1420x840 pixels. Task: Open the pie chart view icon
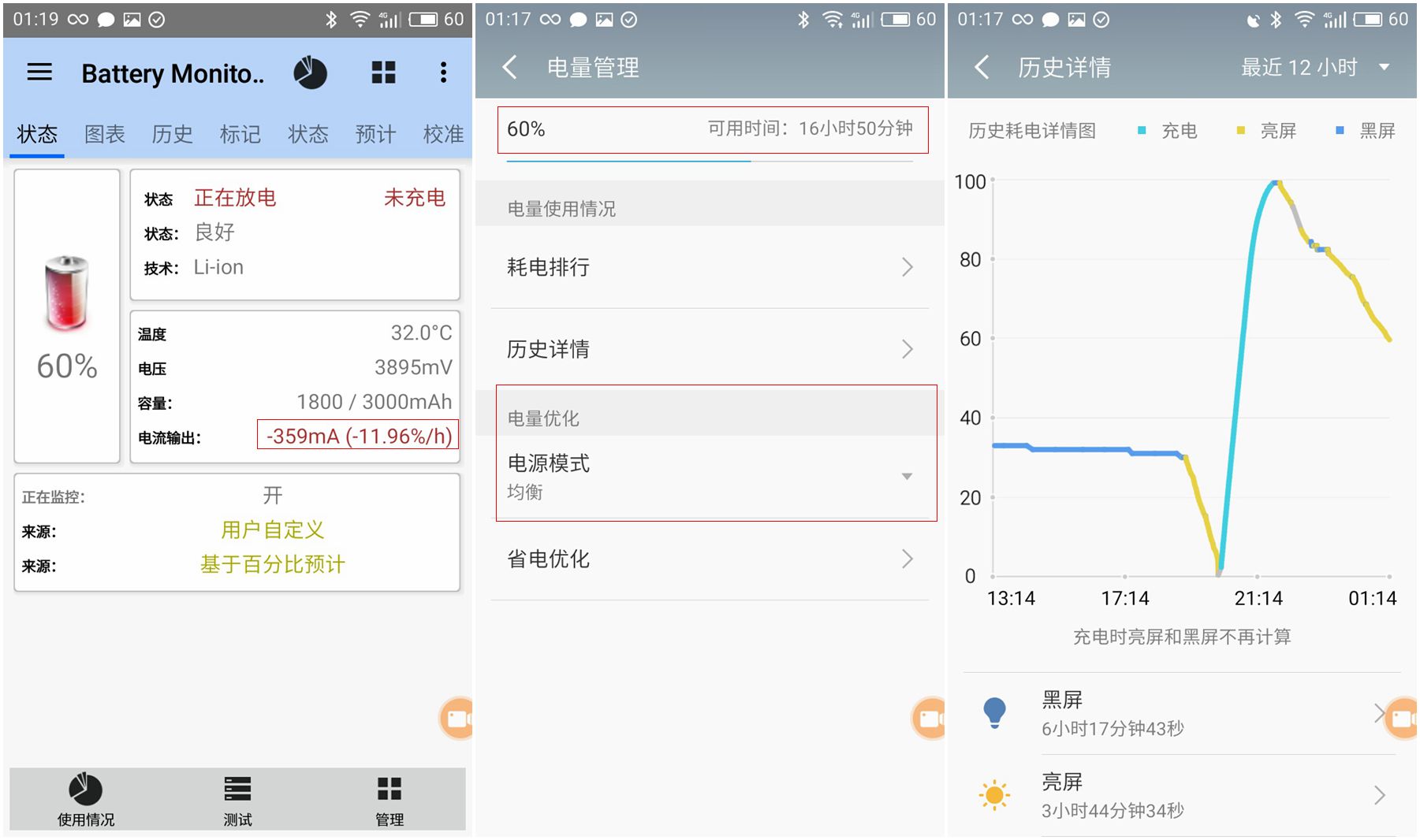tap(310, 72)
